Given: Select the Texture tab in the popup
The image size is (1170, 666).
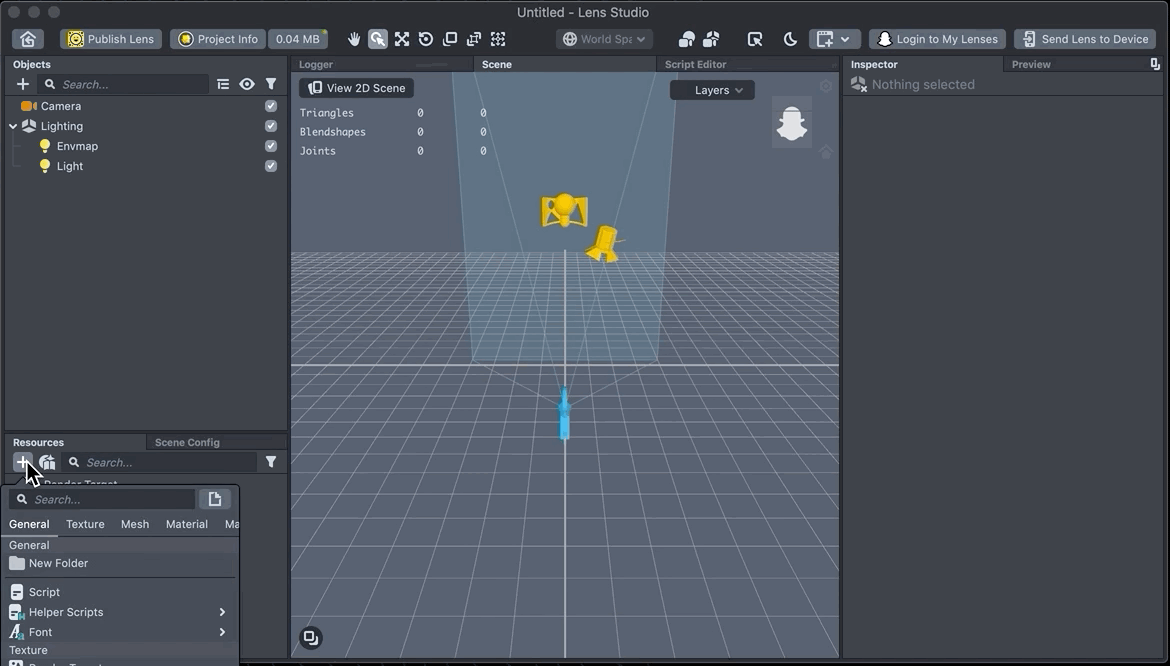Looking at the screenshot, I should [x=85, y=524].
